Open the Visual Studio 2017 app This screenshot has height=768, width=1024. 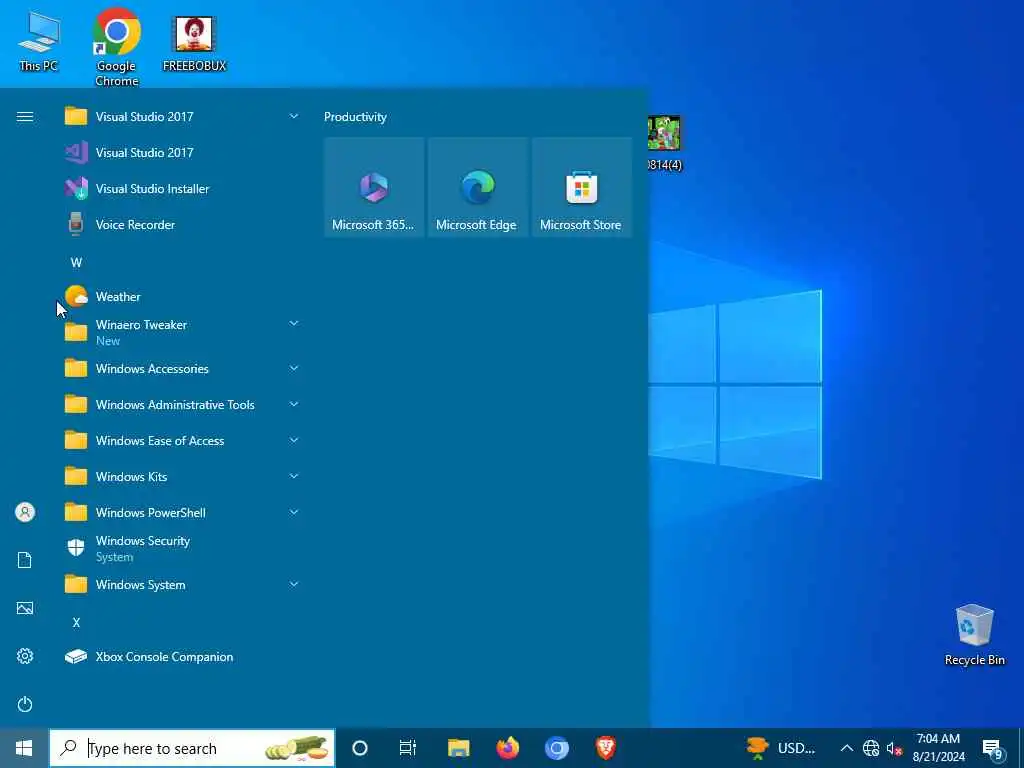pyautogui.click(x=181, y=153)
